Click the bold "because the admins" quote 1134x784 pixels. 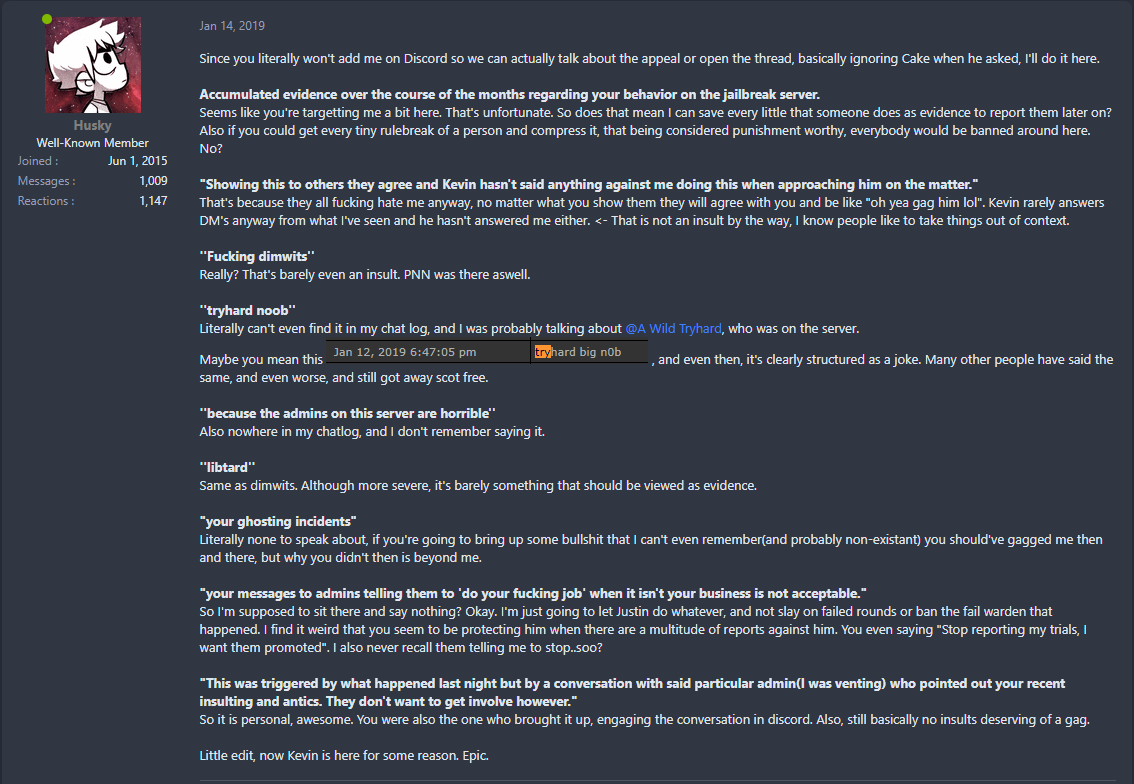[348, 412]
